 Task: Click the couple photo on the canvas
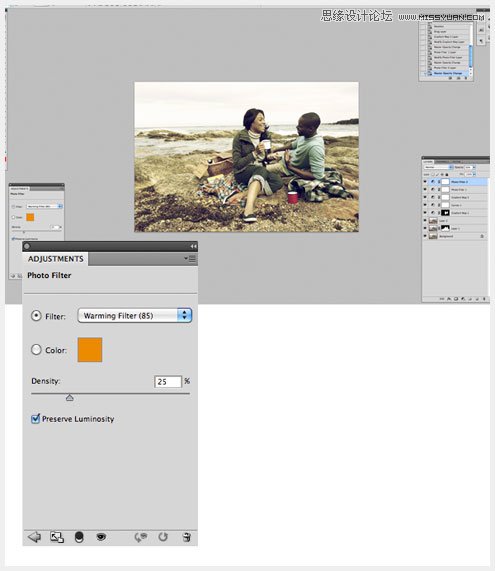pos(247,157)
